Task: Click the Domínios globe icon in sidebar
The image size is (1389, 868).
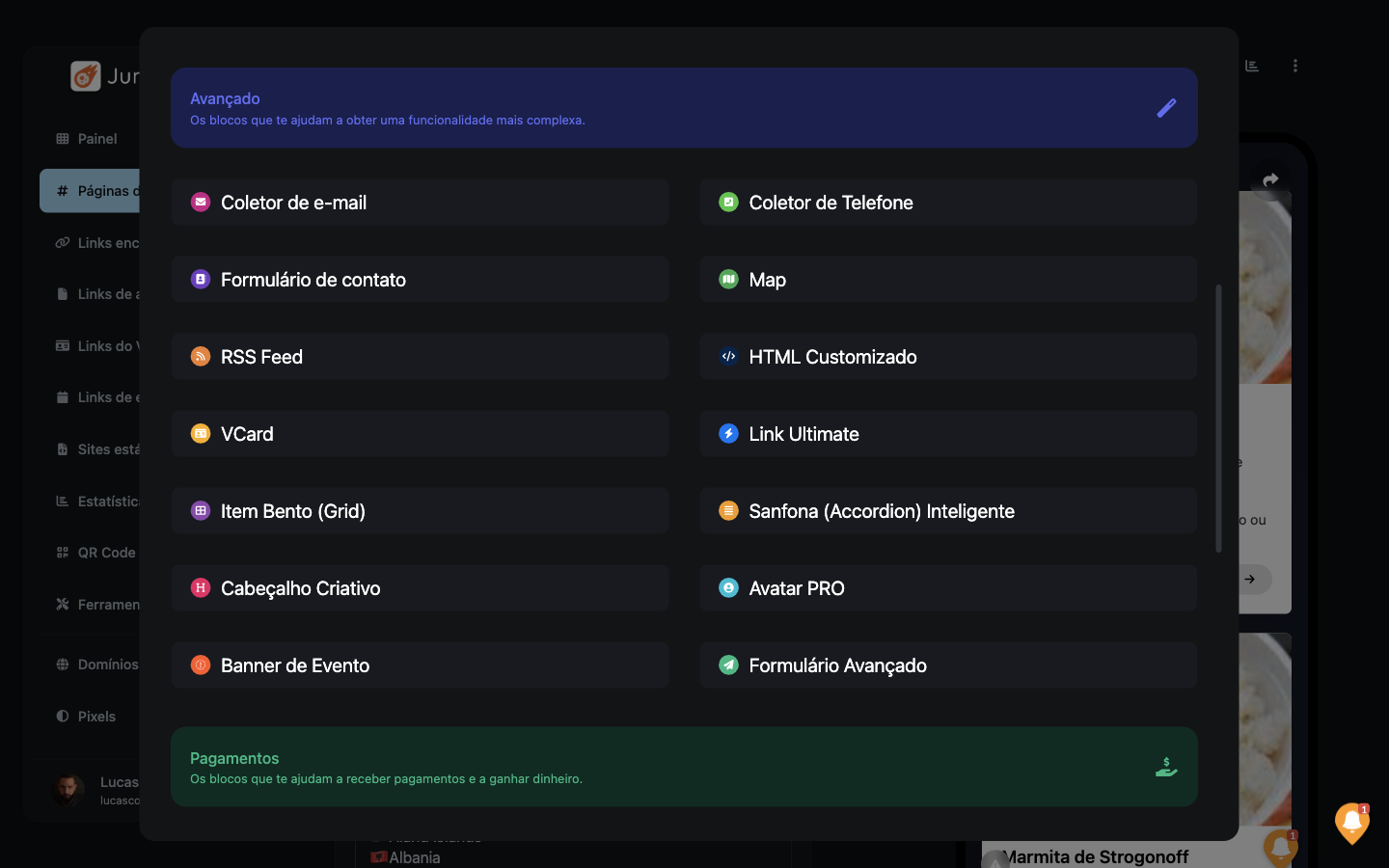Action: coord(63,665)
